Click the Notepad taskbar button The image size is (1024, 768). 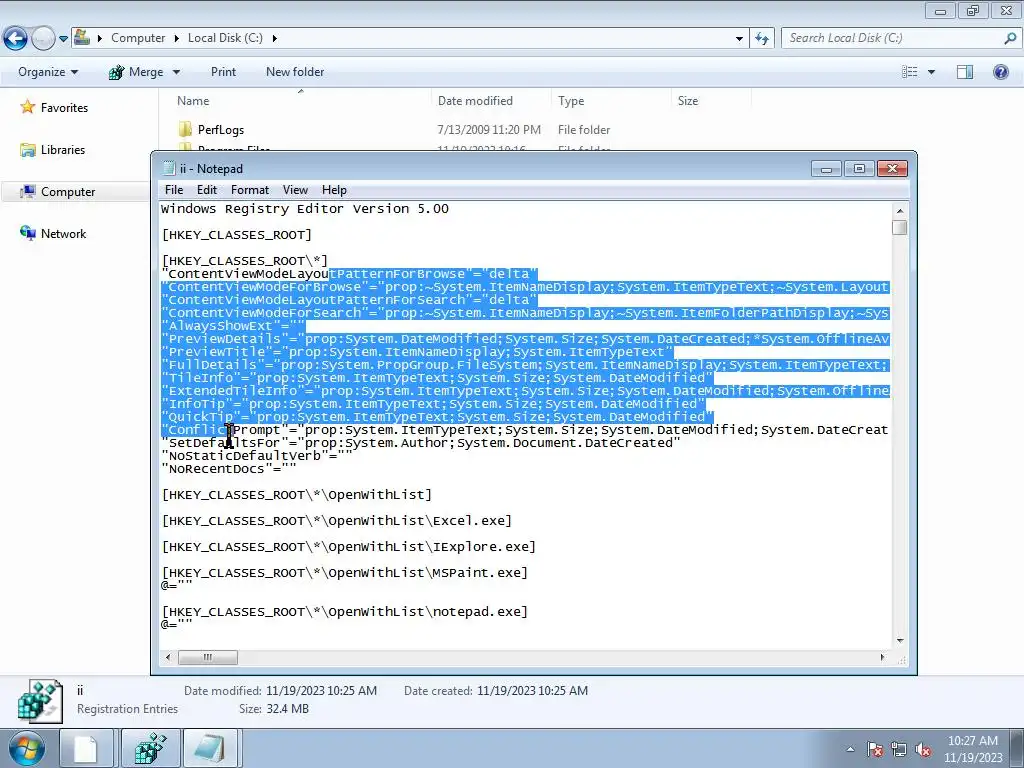(210, 748)
